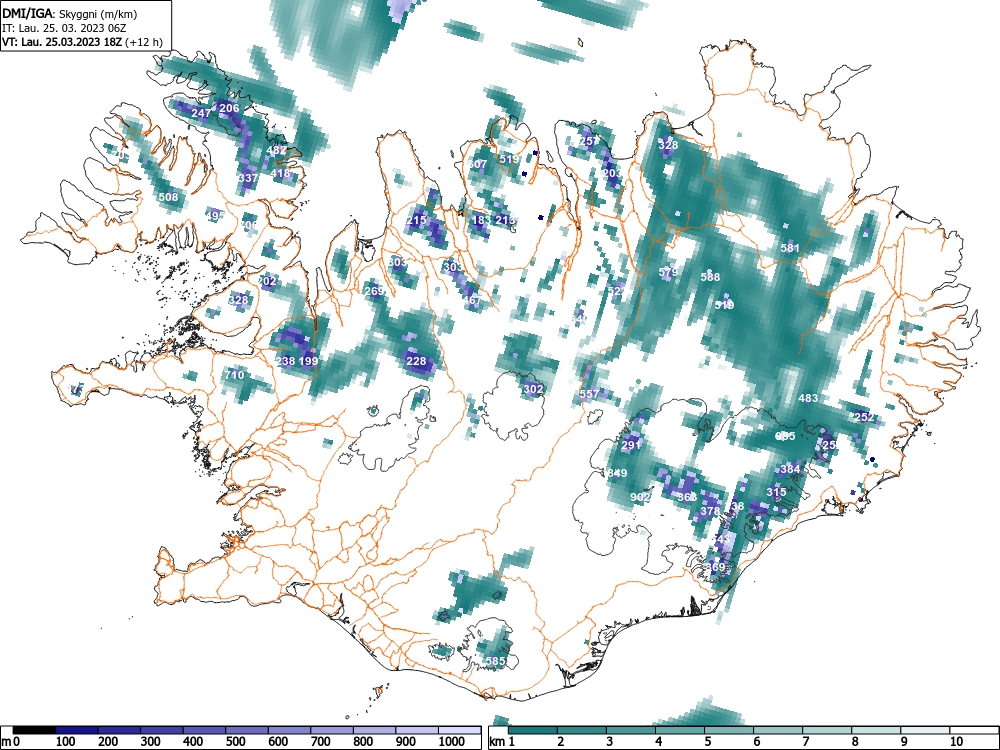1000x750 pixels.
Task: Select the 'IT: Lau. 25. 03. 2023 06Z' line
Action: 64,28
